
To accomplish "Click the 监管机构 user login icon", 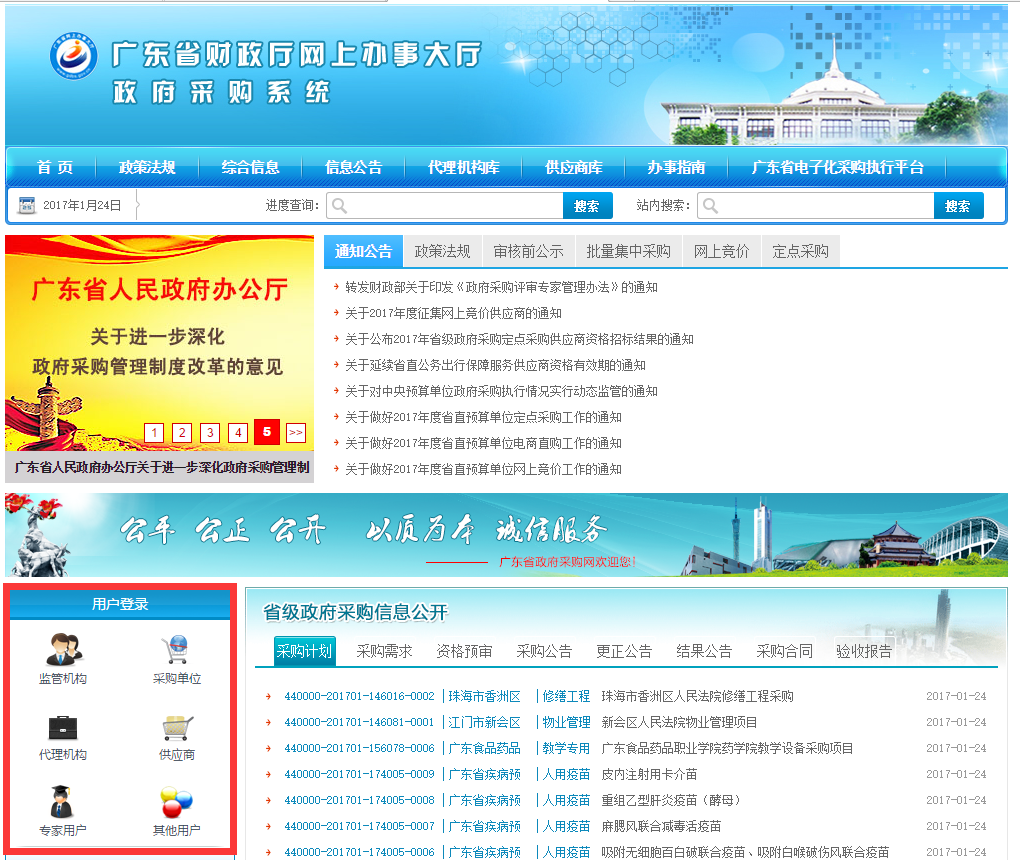I will coord(62,651).
